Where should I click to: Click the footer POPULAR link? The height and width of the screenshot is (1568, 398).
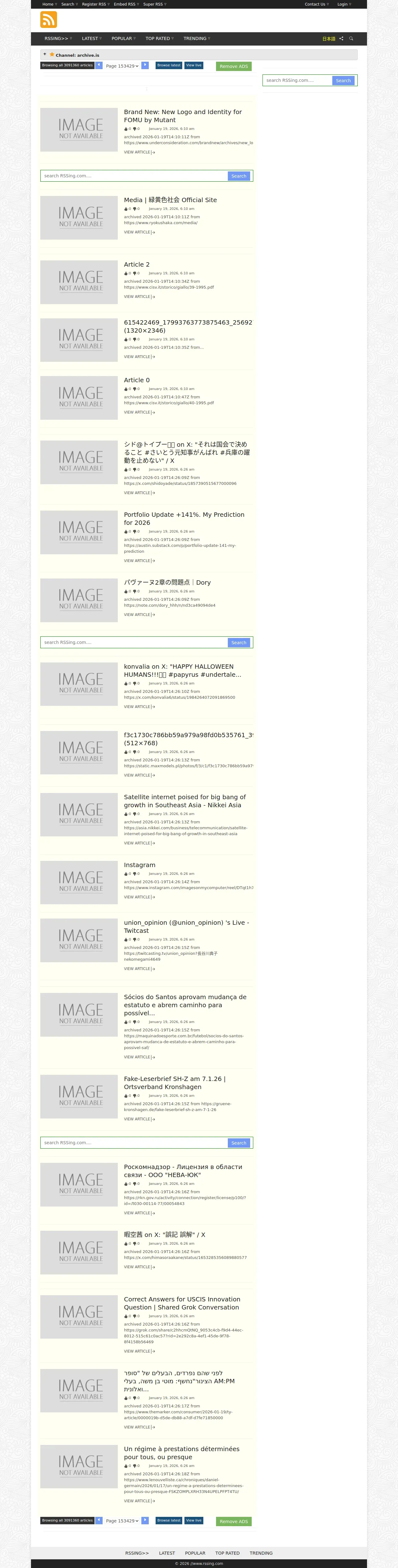click(195, 1553)
